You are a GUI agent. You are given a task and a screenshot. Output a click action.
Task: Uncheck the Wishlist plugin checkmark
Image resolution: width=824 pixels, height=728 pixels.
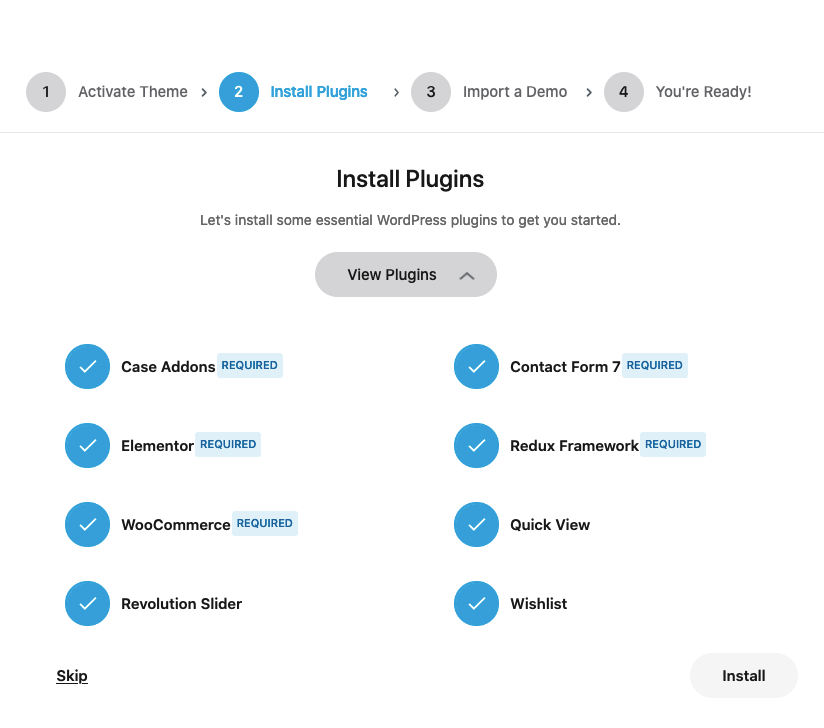tap(476, 603)
